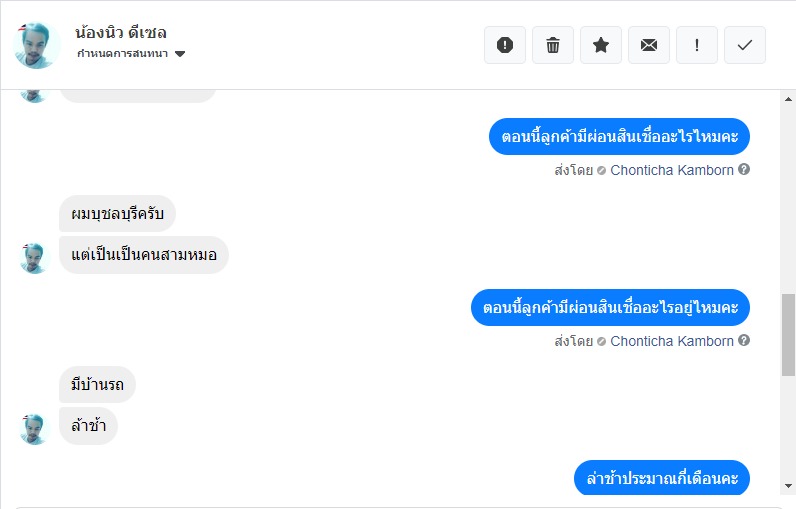Click avatar beside แต่เป็นเป็นคนสามหมอ message
This screenshot has height=509, width=796.
35,257
